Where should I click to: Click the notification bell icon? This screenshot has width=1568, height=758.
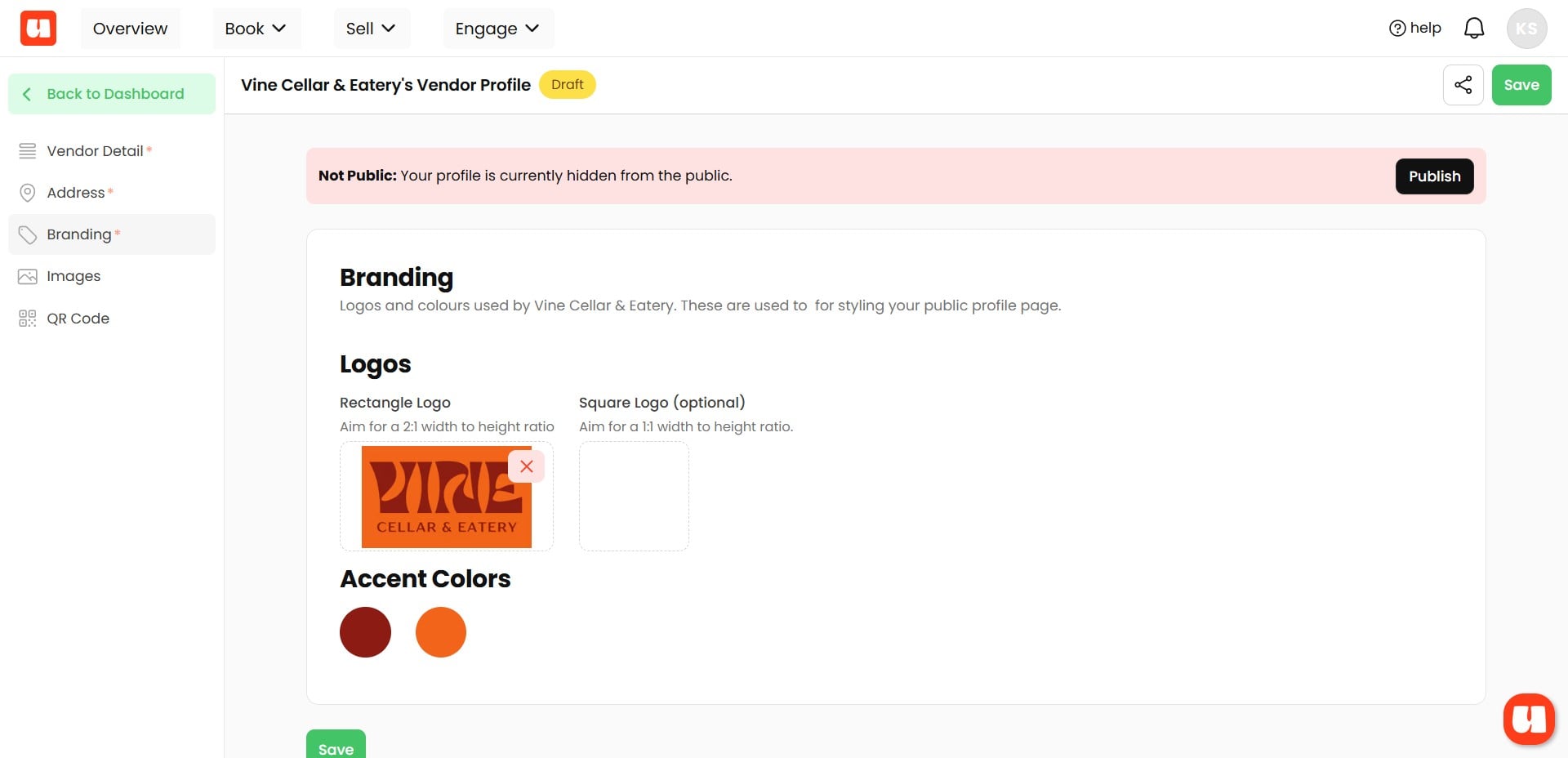click(1474, 27)
